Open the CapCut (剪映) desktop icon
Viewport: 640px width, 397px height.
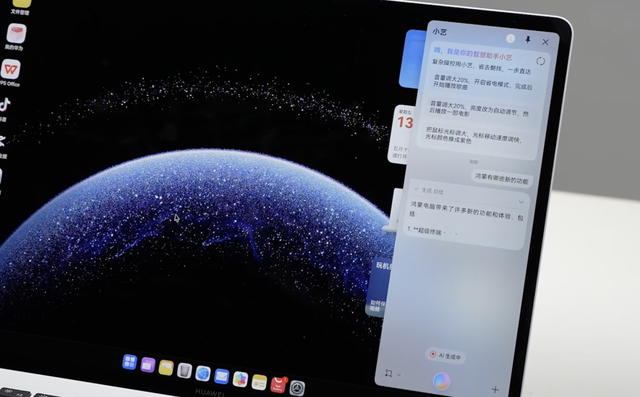click(2, 142)
